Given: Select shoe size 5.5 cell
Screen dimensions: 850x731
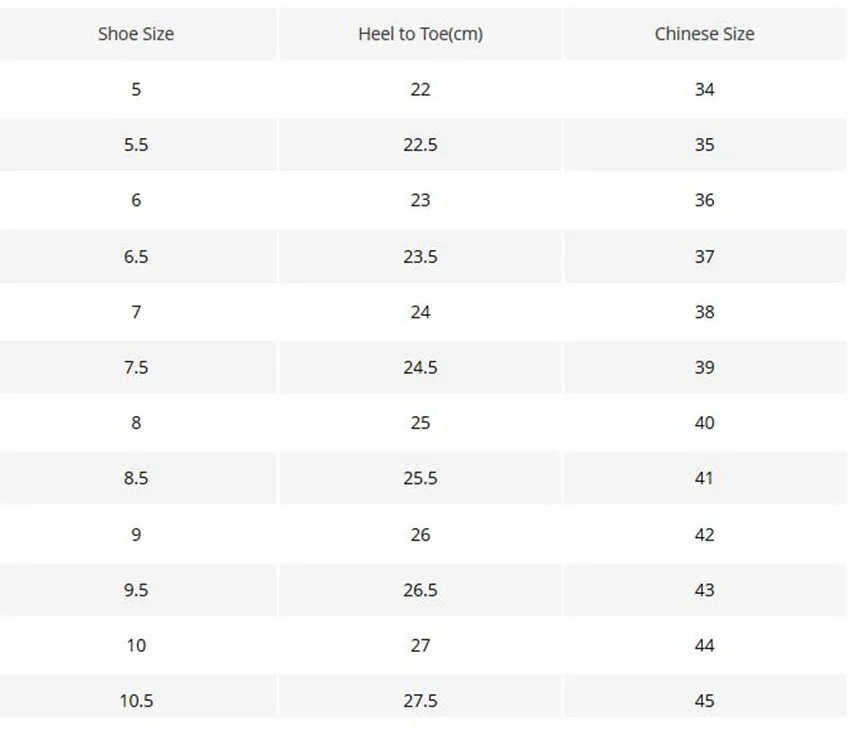Looking at the screenshot, I should pos(136,145).
